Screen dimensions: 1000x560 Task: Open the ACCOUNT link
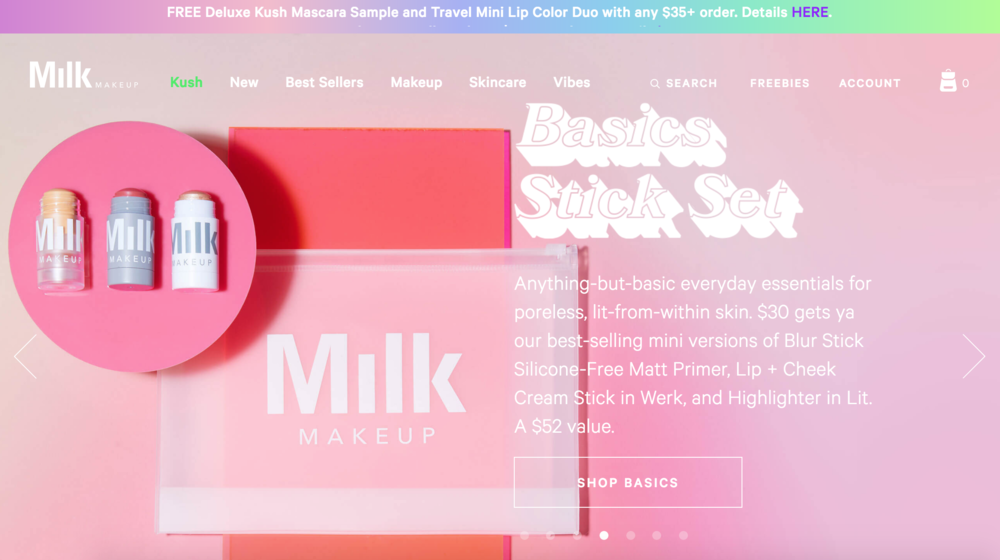pos(869,83)
